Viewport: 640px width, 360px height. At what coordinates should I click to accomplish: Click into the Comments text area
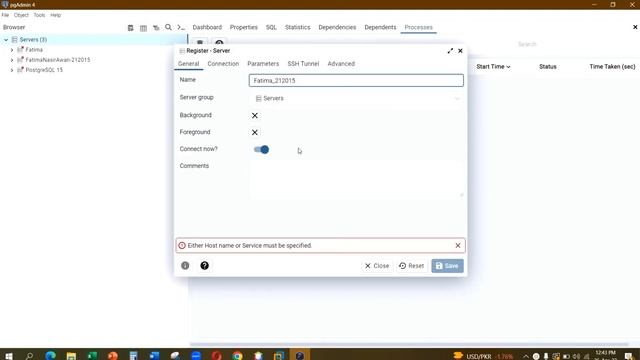(x=356, y=179)
